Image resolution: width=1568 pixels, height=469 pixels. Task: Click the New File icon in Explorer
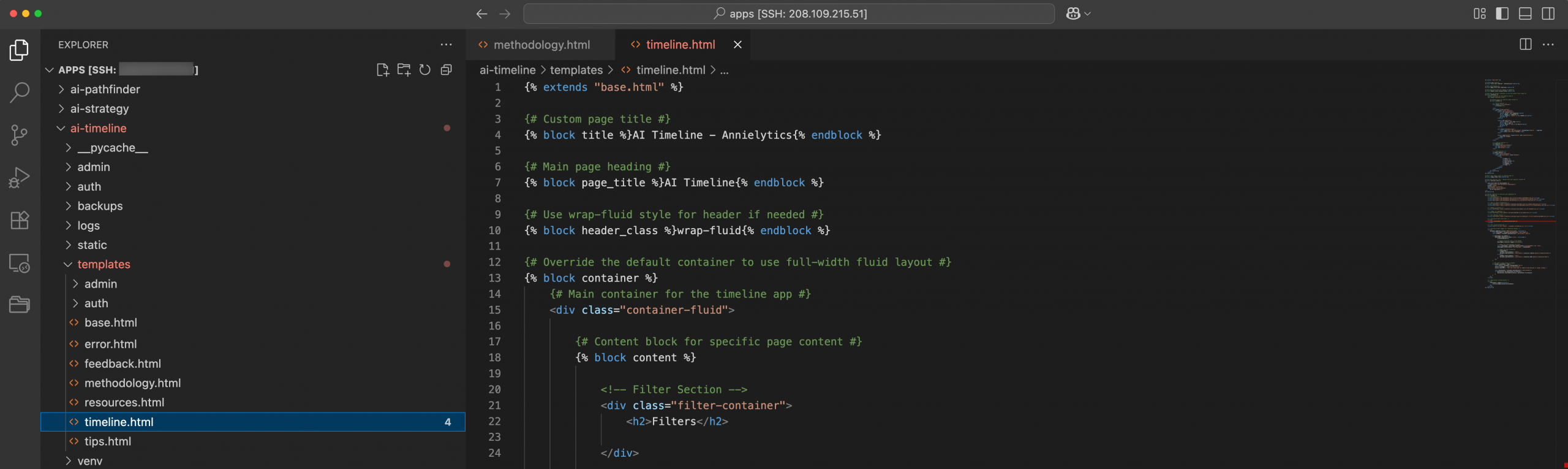pos(383,70)
